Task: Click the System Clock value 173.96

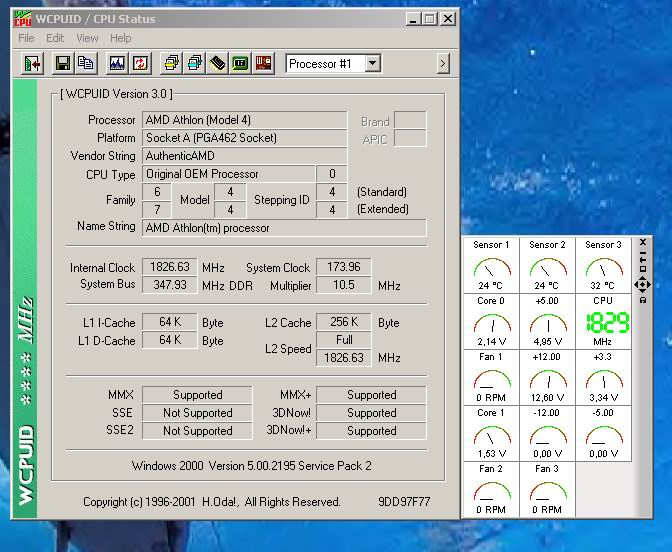Action: [344, 267]
